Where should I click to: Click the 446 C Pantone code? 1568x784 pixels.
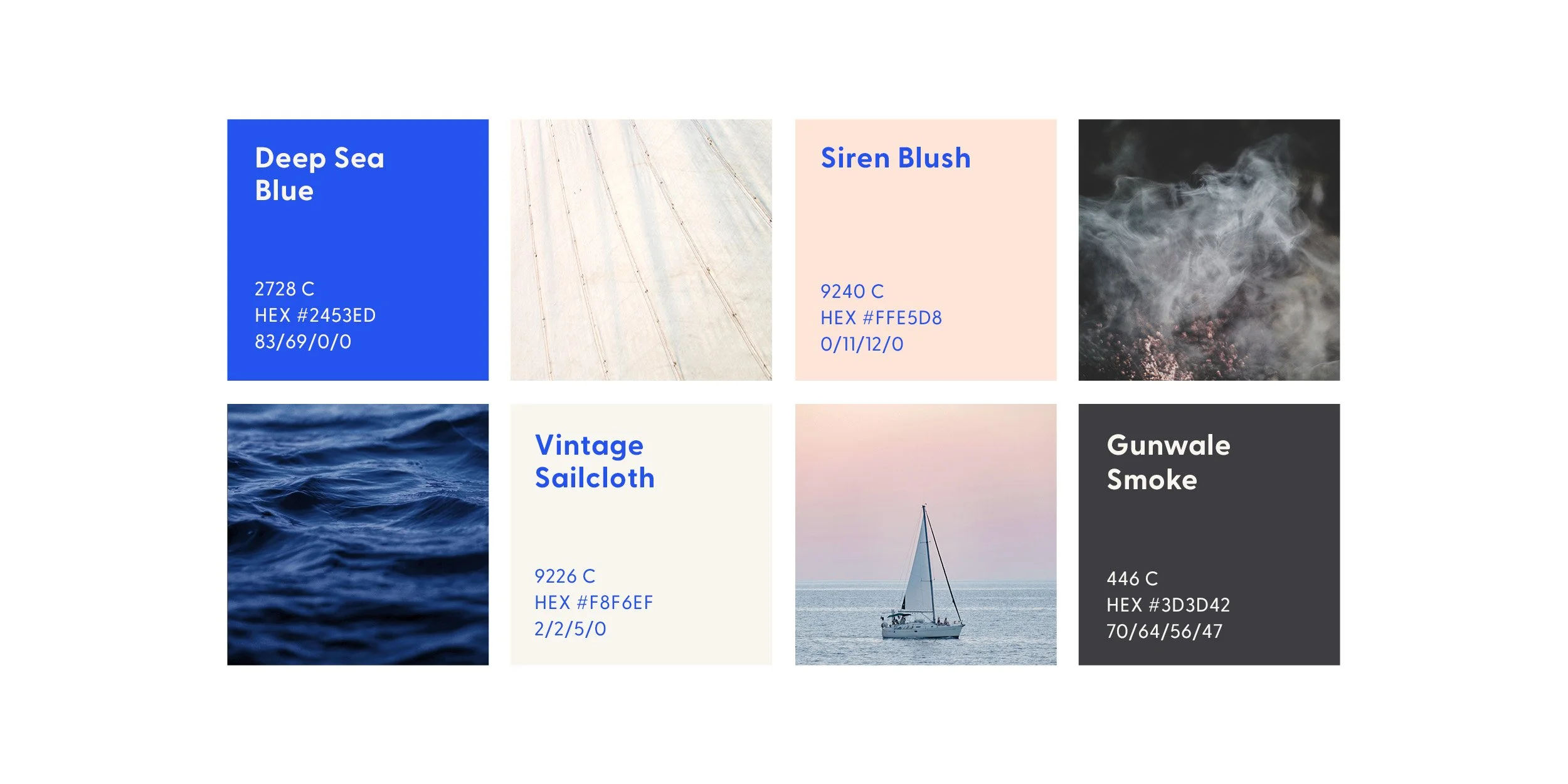[x=1132, y=579]
